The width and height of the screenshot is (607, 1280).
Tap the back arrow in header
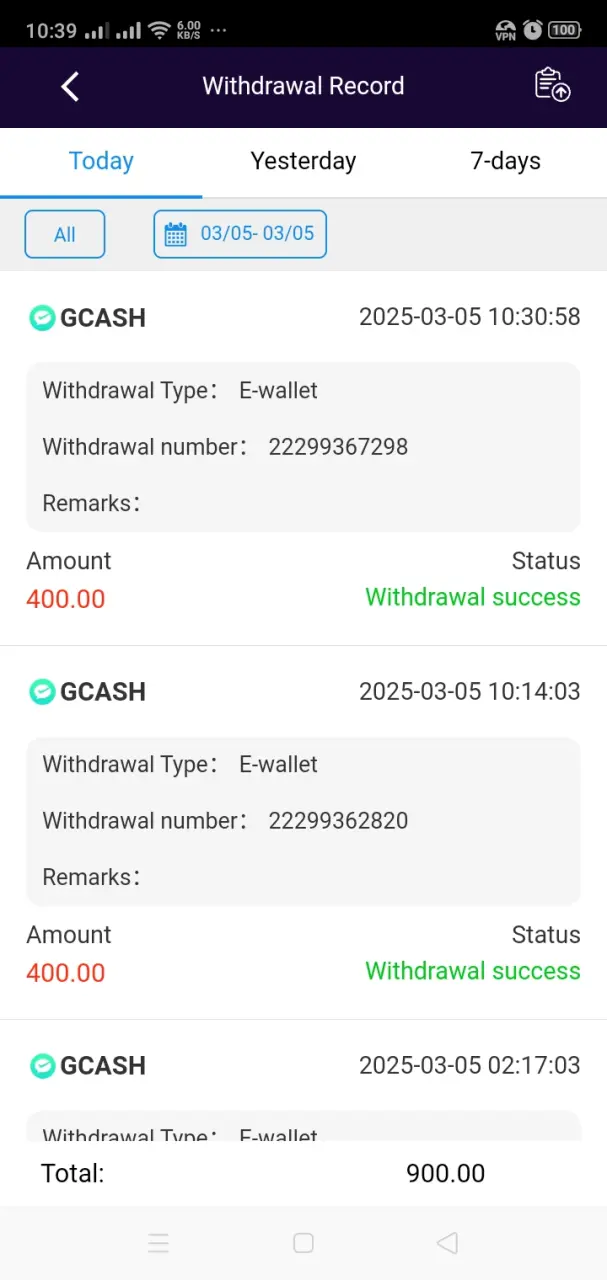point(70,87)
